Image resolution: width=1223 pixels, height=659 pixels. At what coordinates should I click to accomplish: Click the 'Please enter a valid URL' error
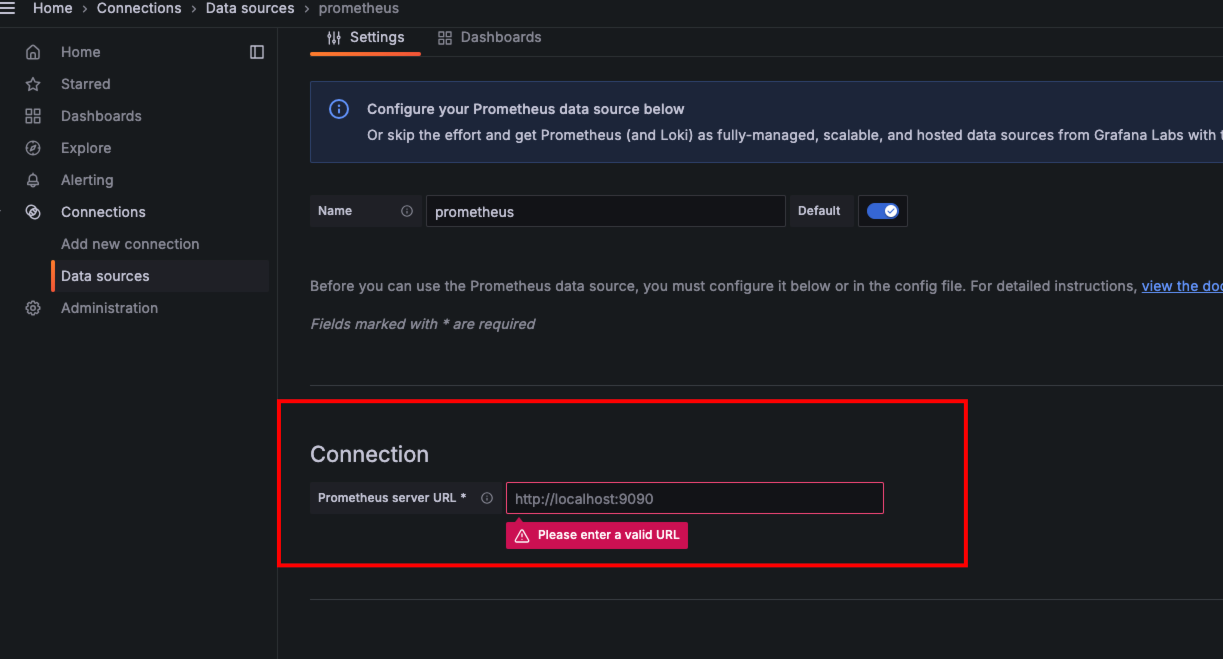(x=597, y=535)
